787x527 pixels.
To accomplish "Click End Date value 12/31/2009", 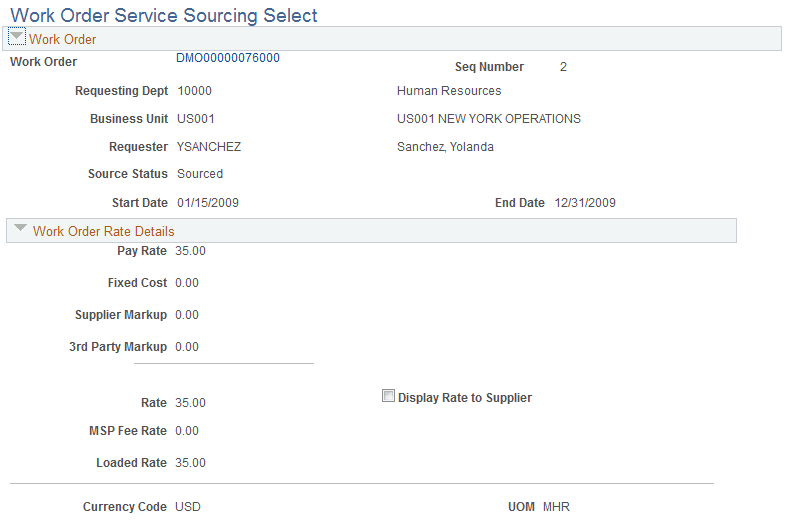I will (x=585, y=203).
